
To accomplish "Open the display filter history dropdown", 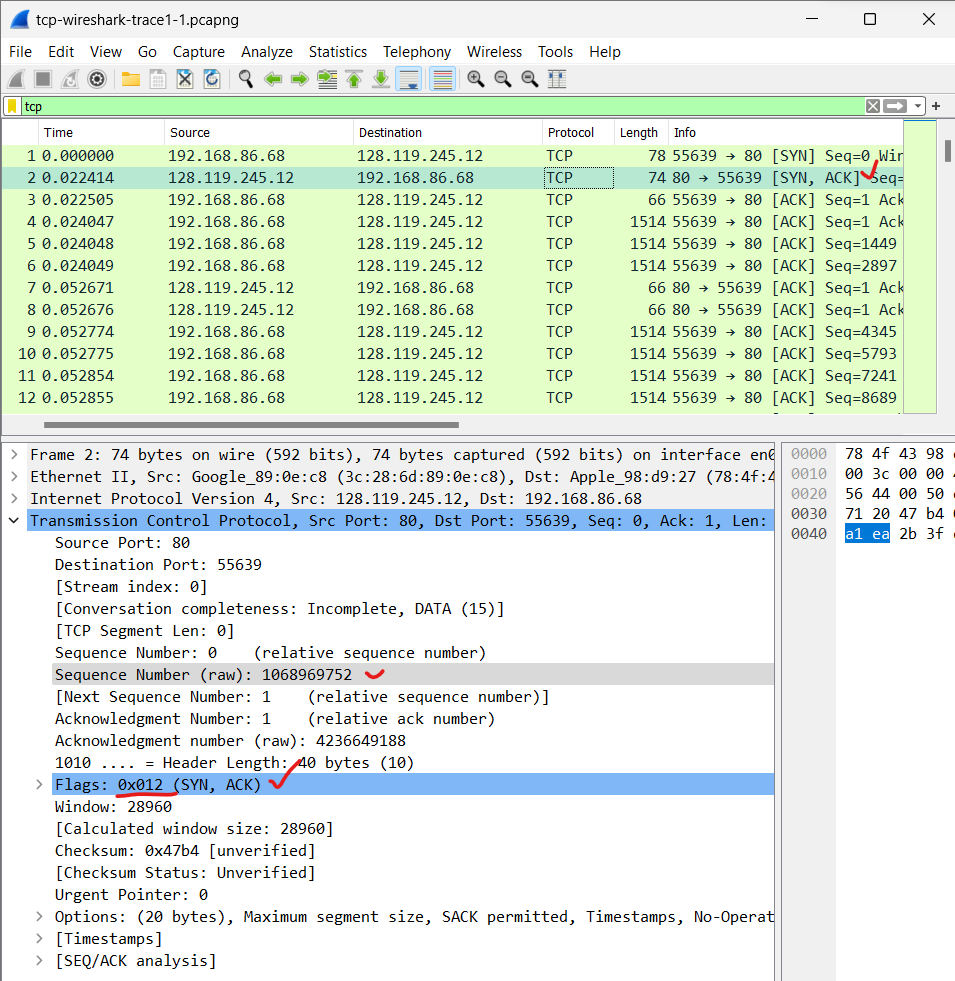I will point(918,106).
